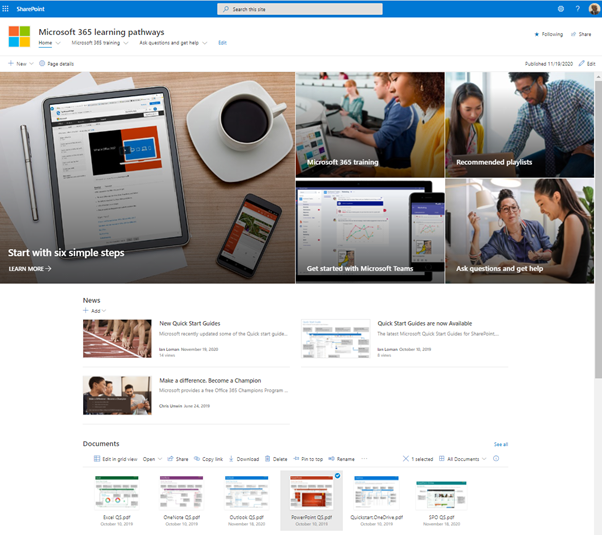Screen dimensions: 602x535
Task: Expand the News Add dropdown chevron
Action: (x=104, y=311)
